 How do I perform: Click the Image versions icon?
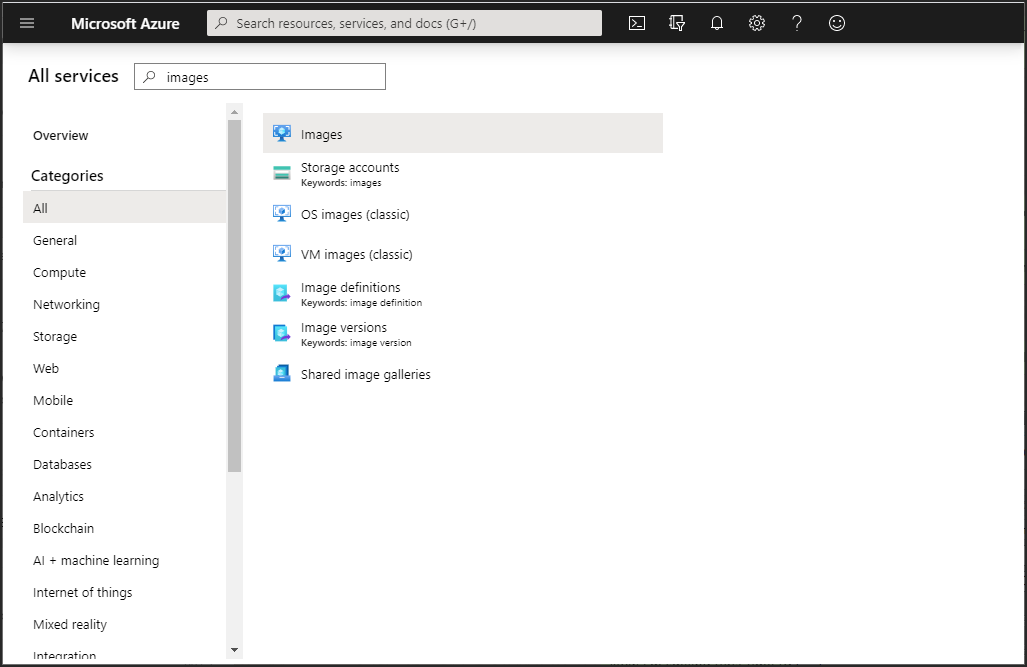[x=282, y=334]
